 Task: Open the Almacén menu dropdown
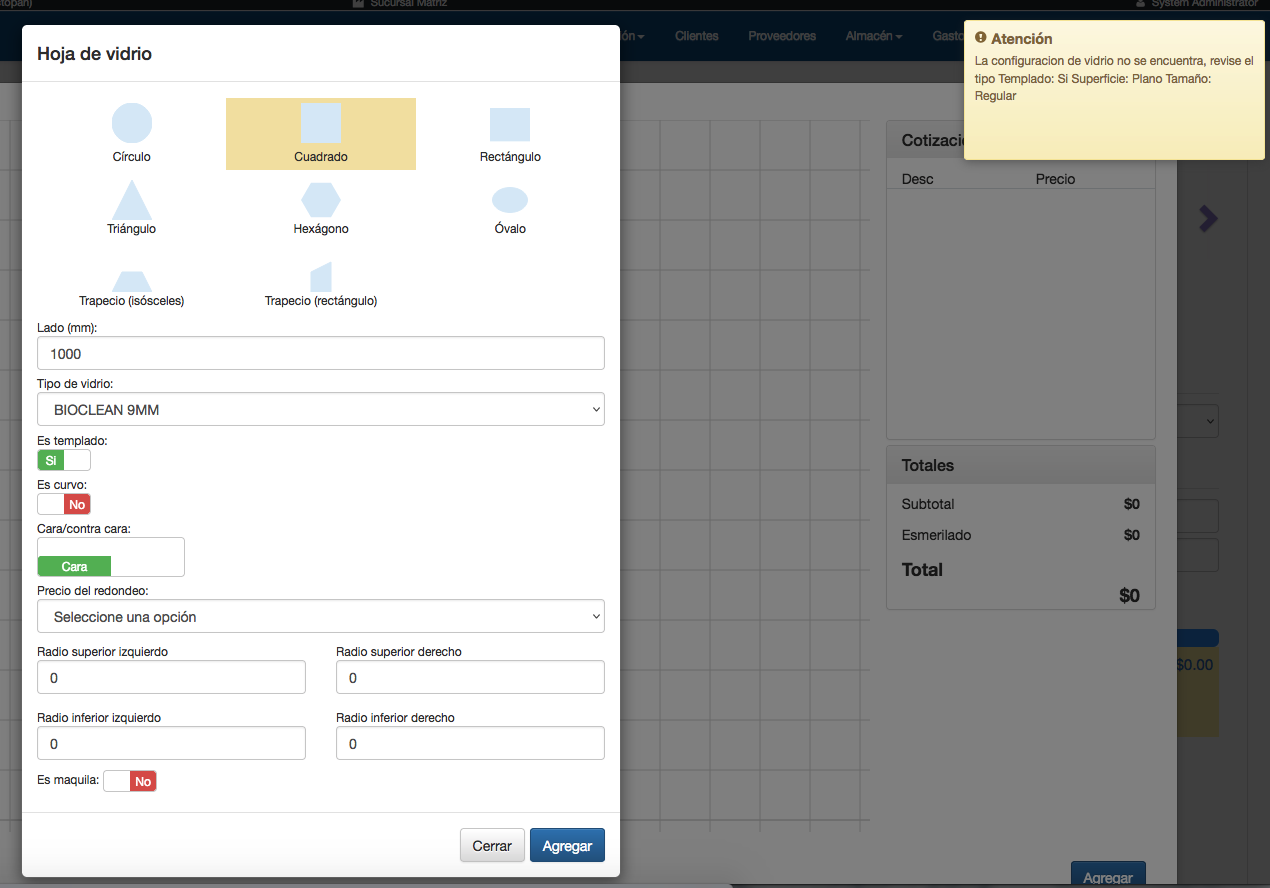pos(873,36)
